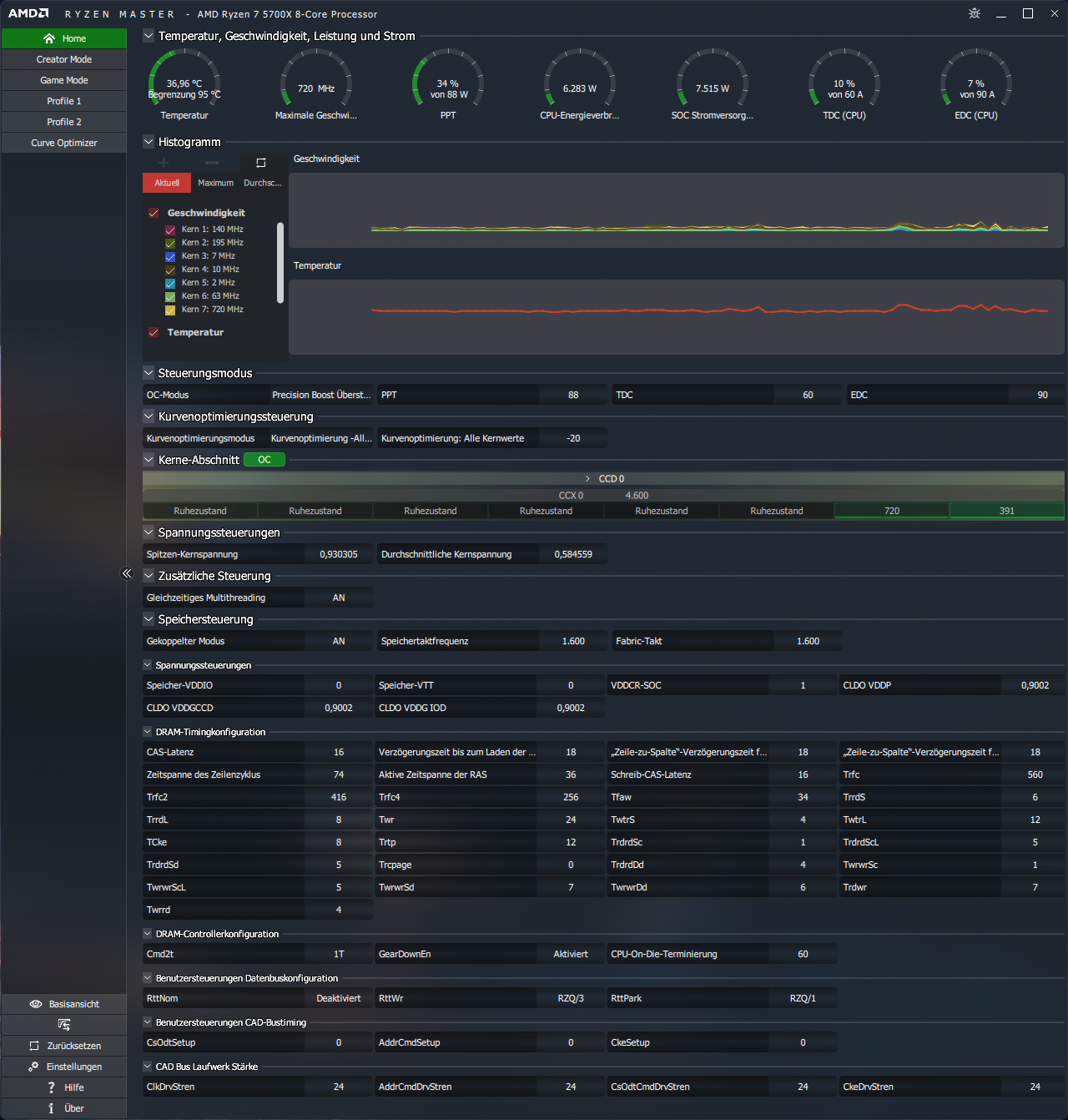The image size is (1068, 1120).
Task: Click the AMD logo in title bar
Action: click(28, 13)
